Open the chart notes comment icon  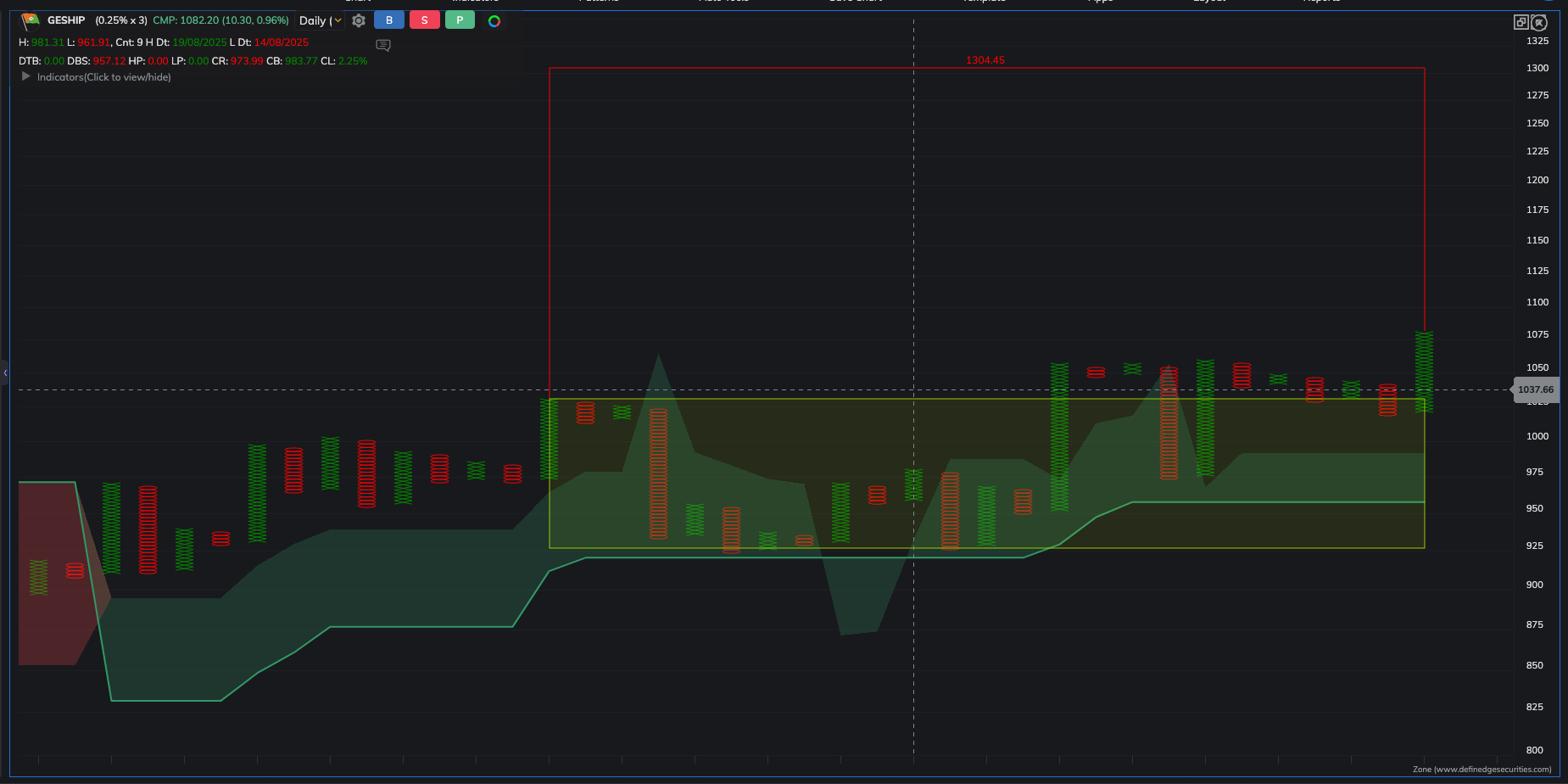tap(383, 45)
